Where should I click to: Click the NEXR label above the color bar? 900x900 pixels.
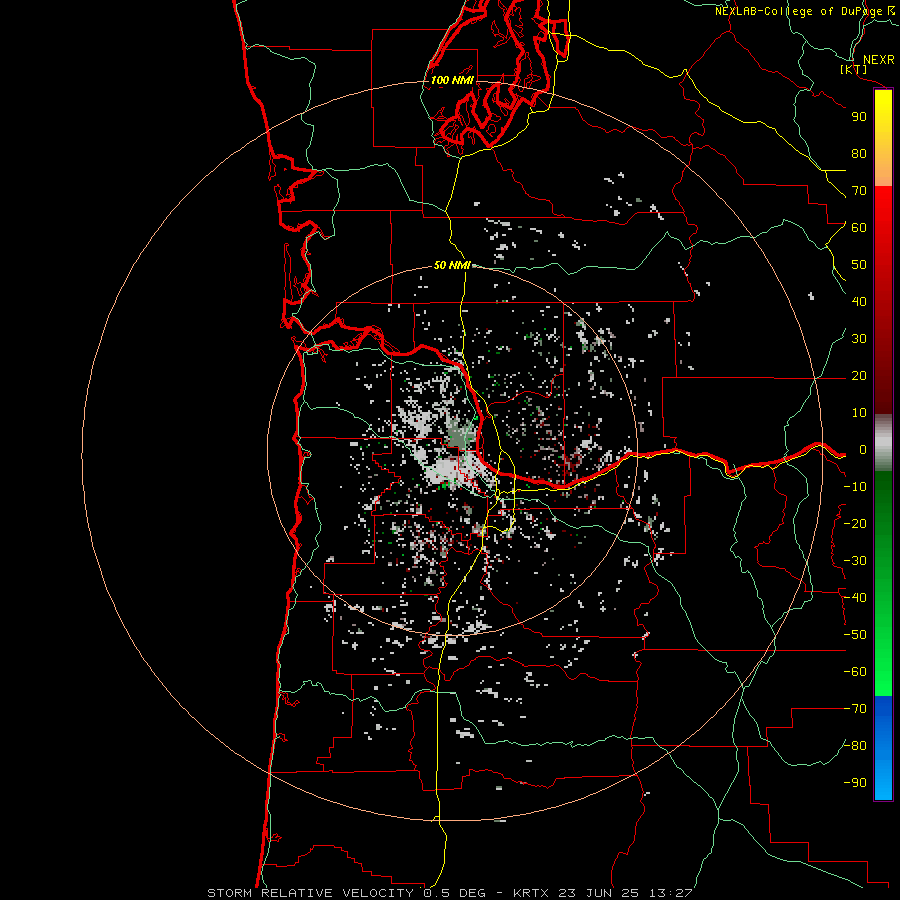[x=879, y=60]
